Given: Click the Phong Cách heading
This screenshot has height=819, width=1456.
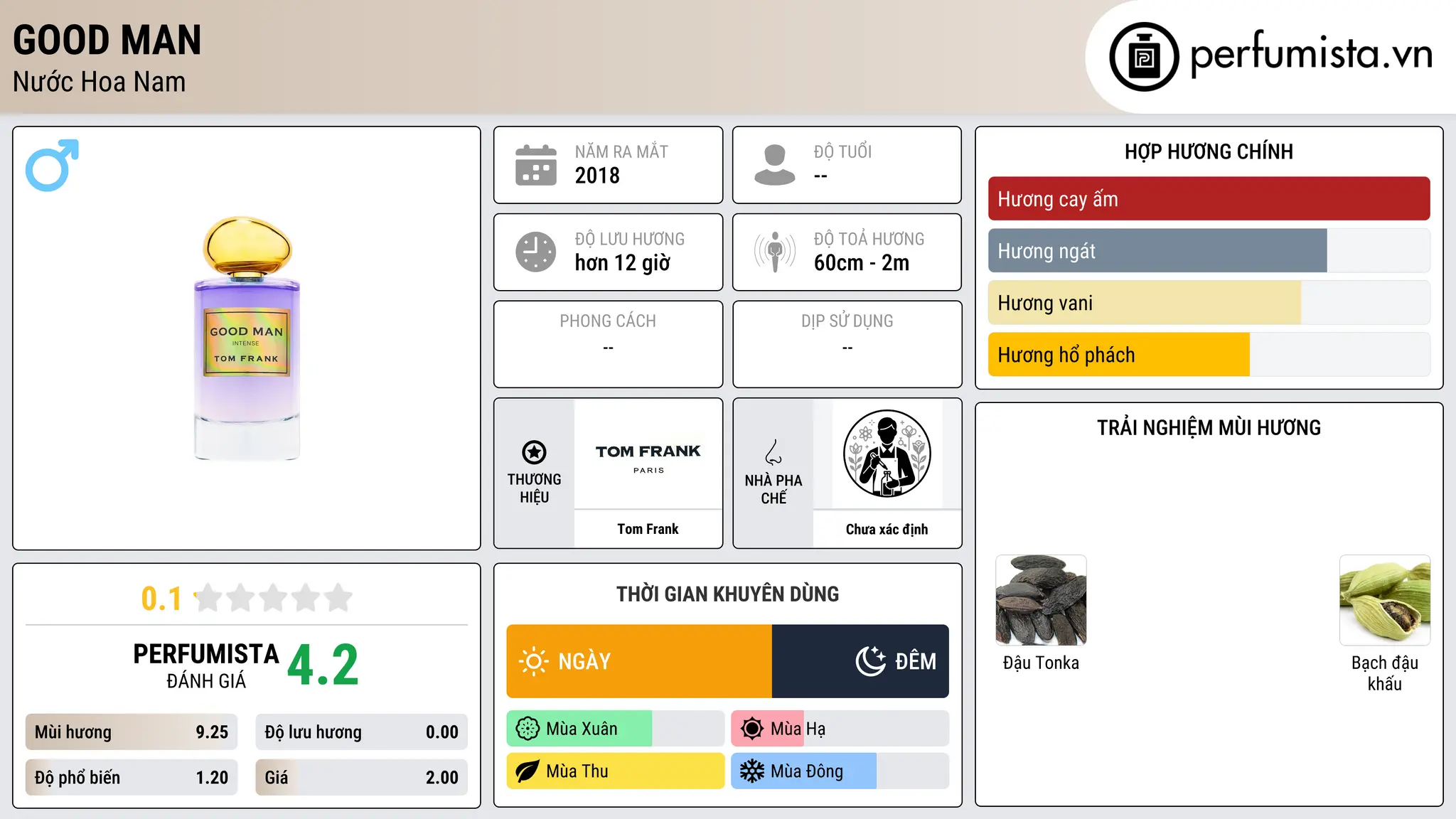Looking at the screenshot, I should (608, 321).
